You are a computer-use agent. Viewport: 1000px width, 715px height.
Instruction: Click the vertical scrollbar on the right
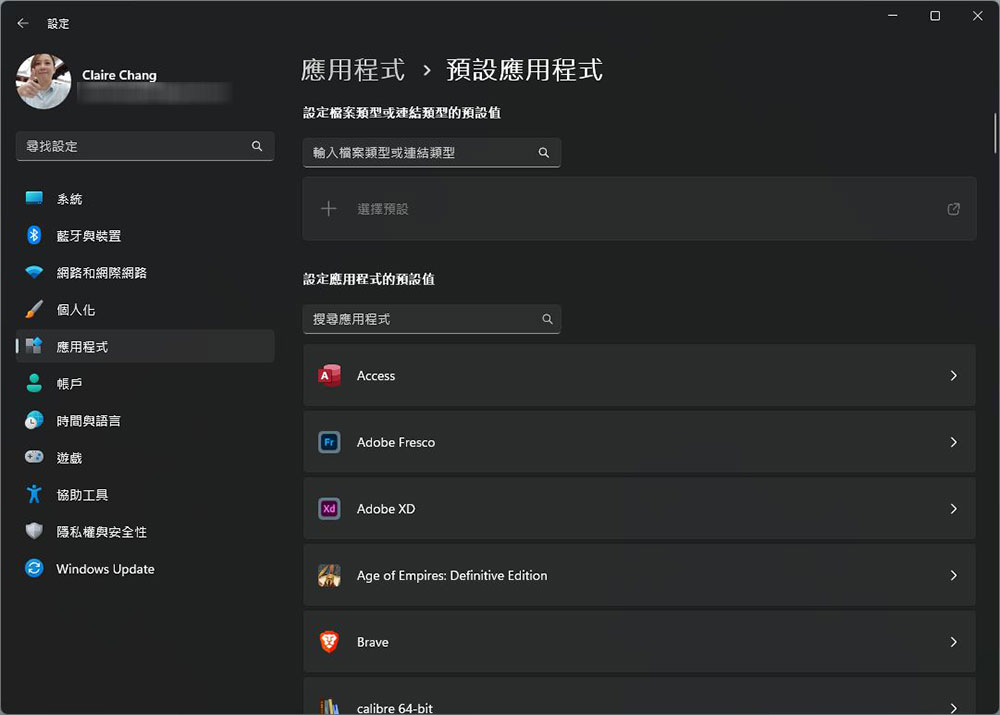pyautogui.click(x=995, y=133)
